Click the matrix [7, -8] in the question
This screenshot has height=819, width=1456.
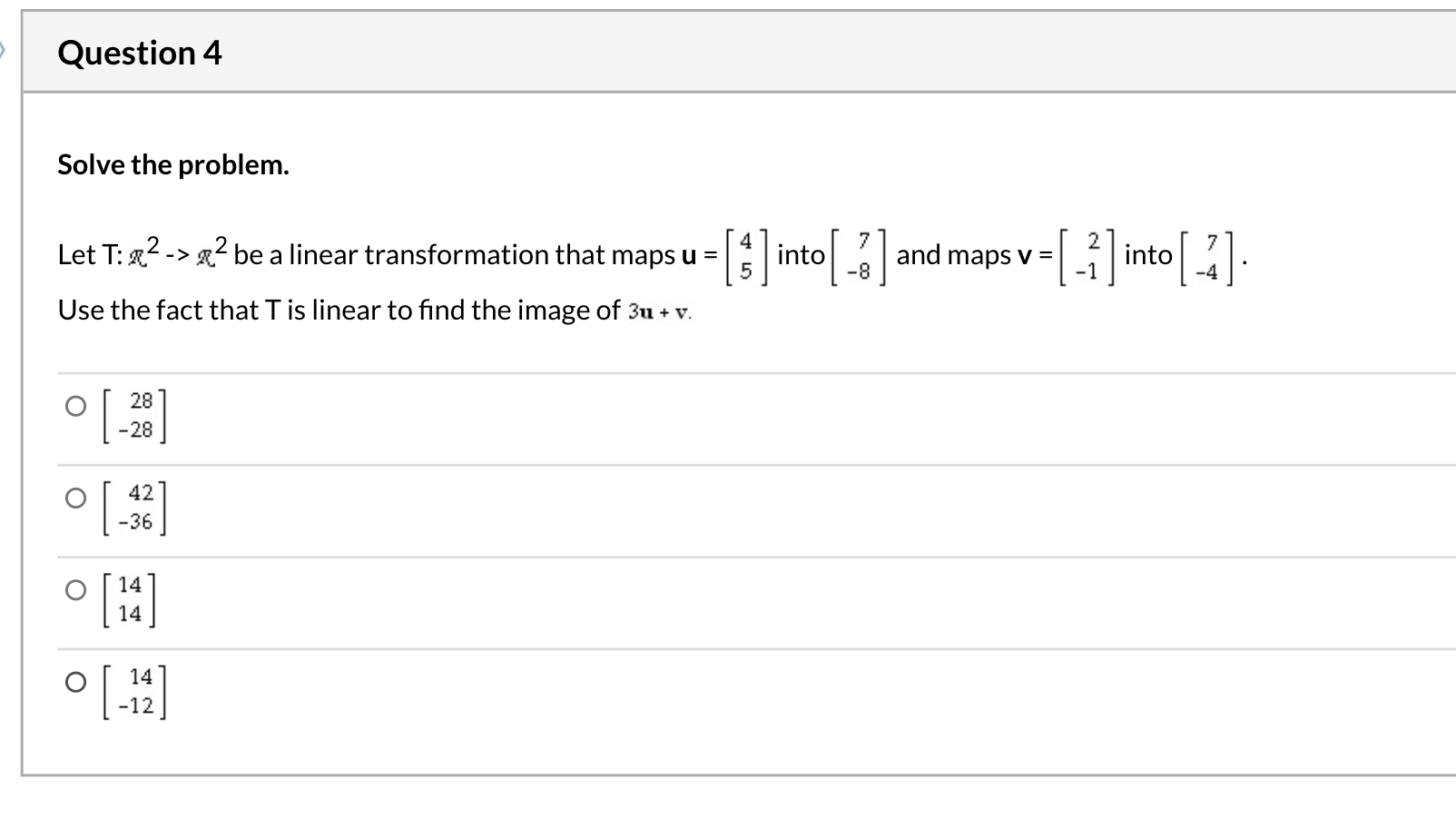(x=858, y=255)
